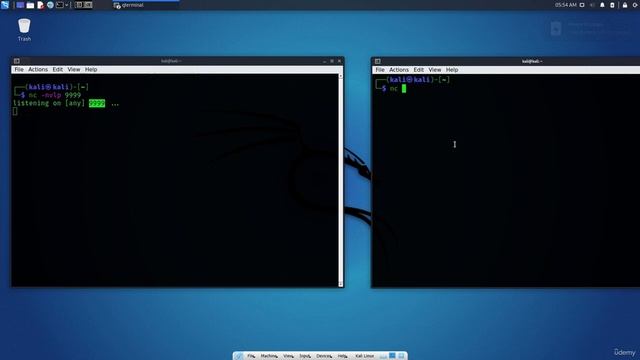The width and height of the screenshot is (640, 360).
Task: Click the logout power icon at far right
Action: click(x=635, y=5)
